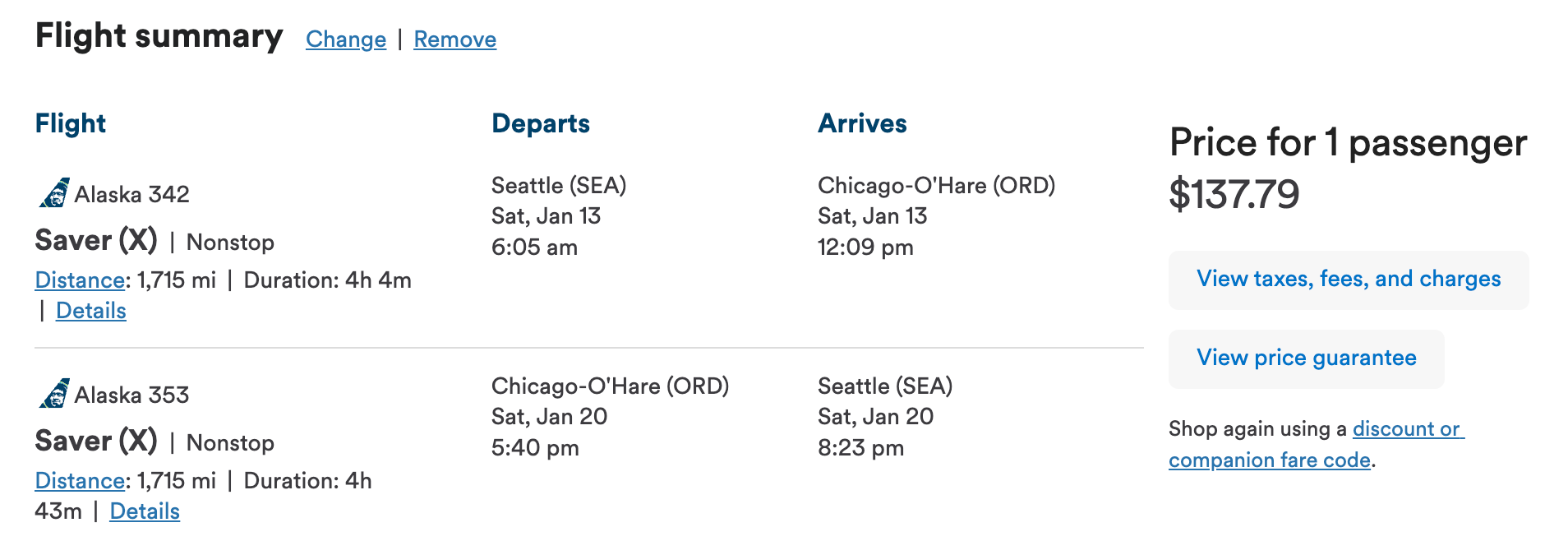Open the View price guarantee button
This screenshot has height=541, width=1568.
(x=1306, y=358)
